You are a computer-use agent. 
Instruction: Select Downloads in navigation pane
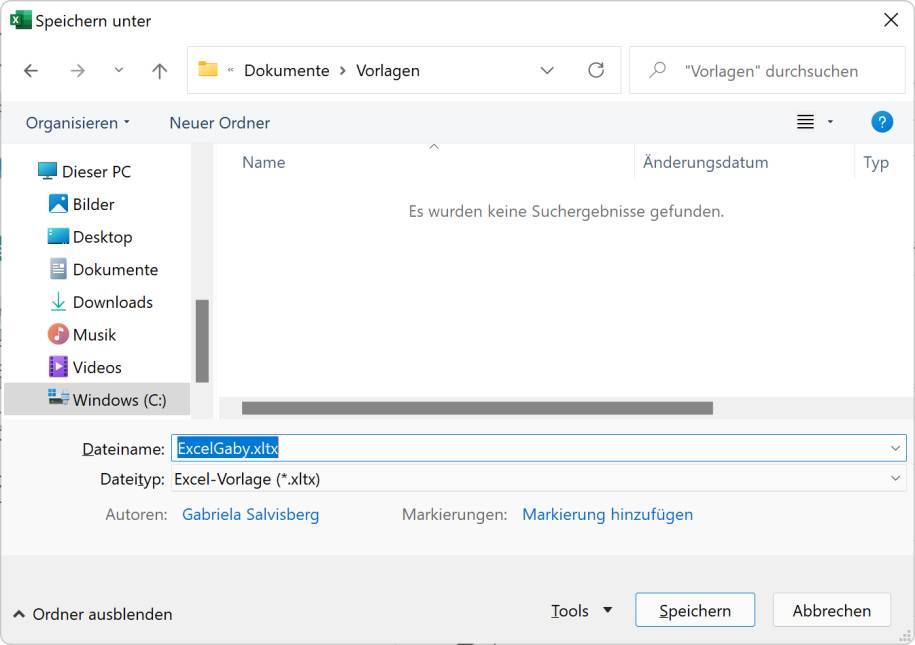pos(112,302)
